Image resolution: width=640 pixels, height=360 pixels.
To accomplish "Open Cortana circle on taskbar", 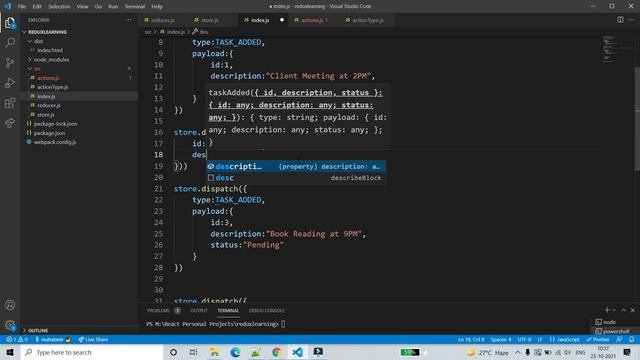I will point(173,352).
